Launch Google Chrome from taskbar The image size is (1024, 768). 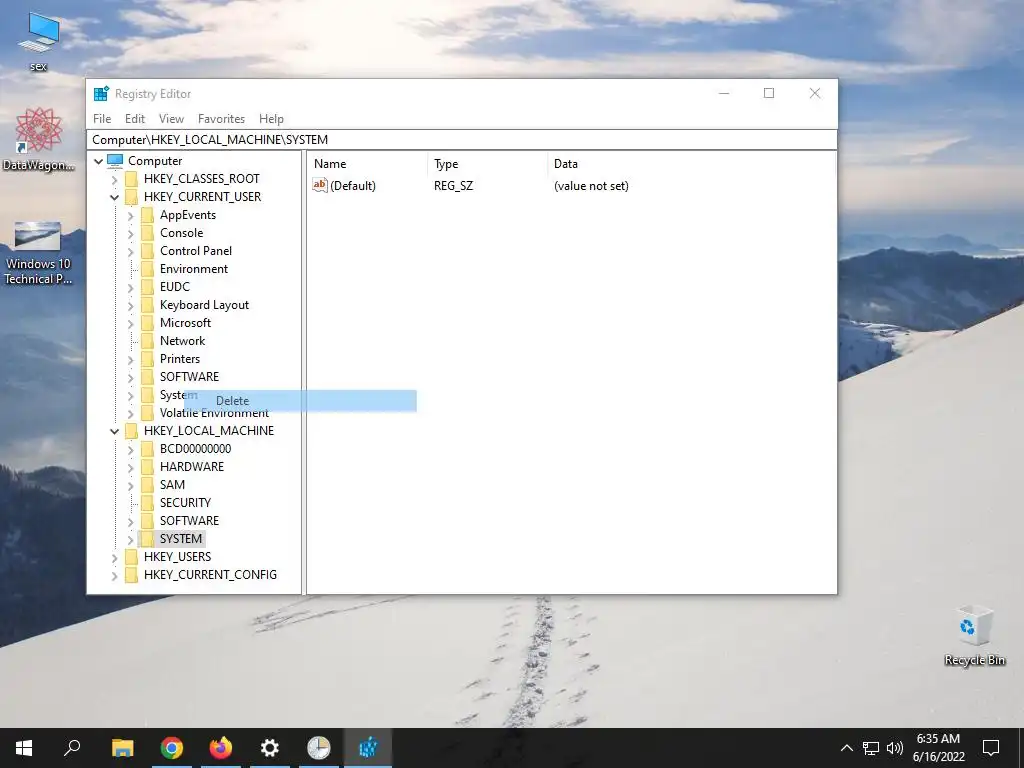click(172, 748)
